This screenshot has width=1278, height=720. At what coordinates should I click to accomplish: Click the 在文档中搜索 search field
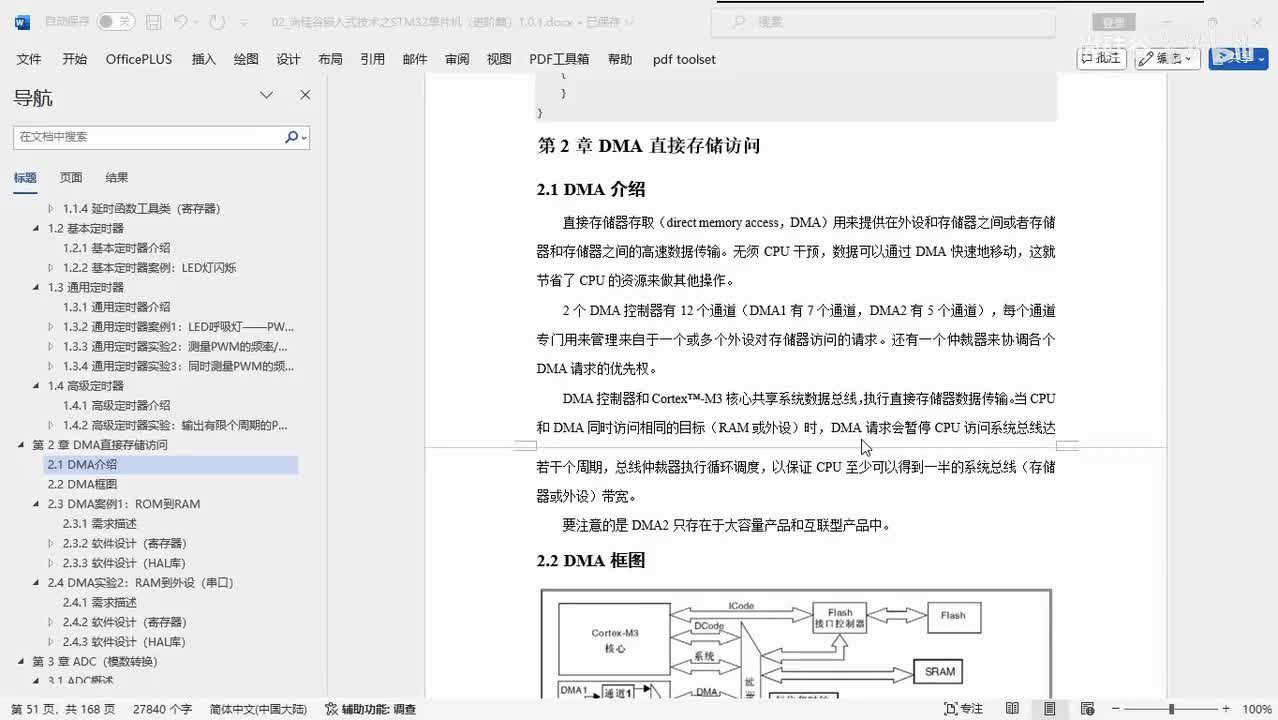(x=148, y=137)
